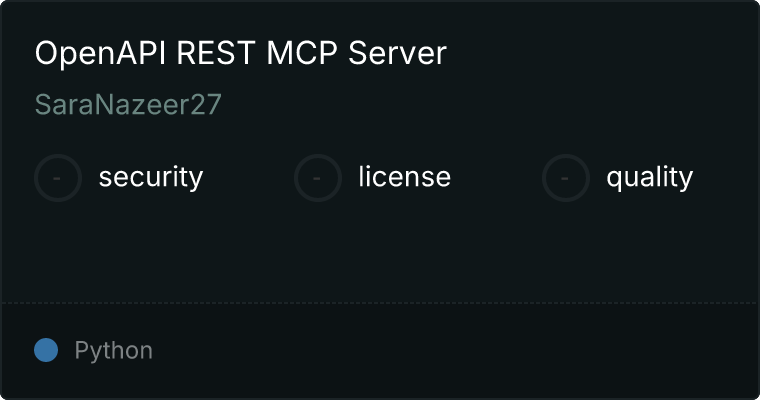Click the dashed divider above Python
Screen dimensions: 760x400
[380, 303]
